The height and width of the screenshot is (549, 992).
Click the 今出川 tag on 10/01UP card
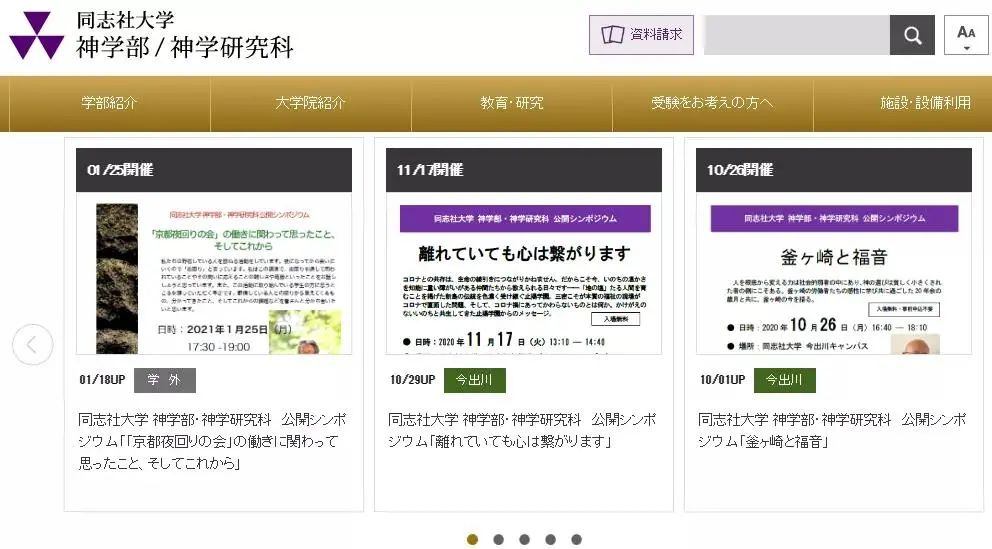[784, 380]
